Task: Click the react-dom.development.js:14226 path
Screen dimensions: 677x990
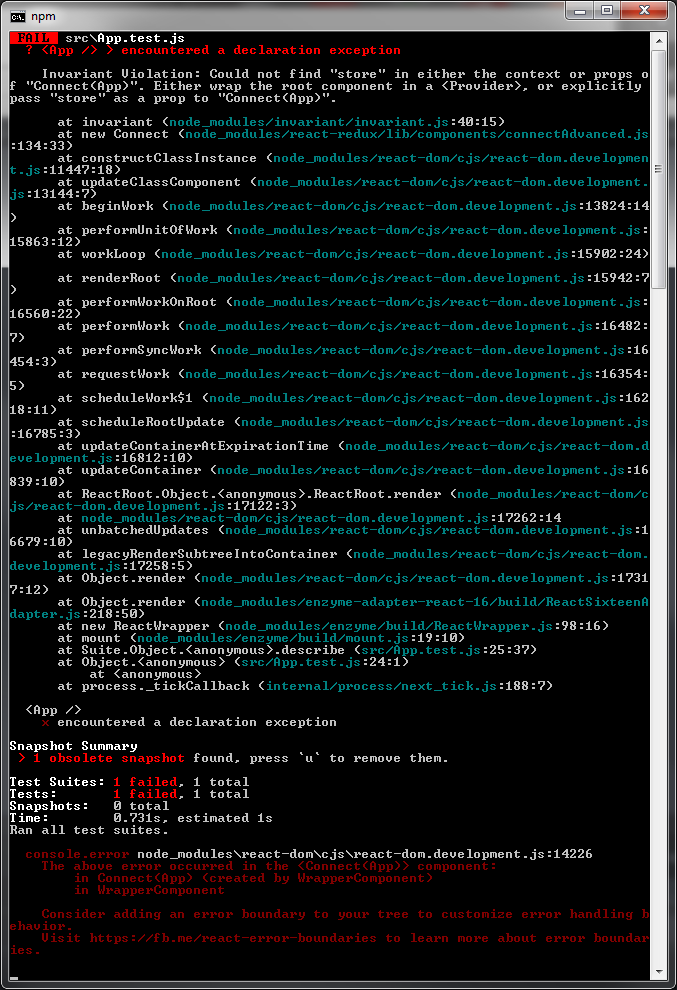Action: (x=365, y=854)
